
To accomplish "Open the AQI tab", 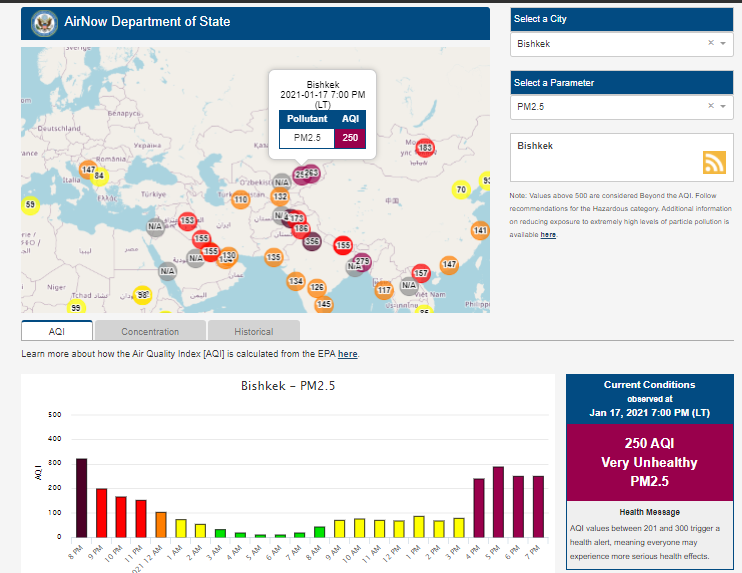I will pos(57,331).
